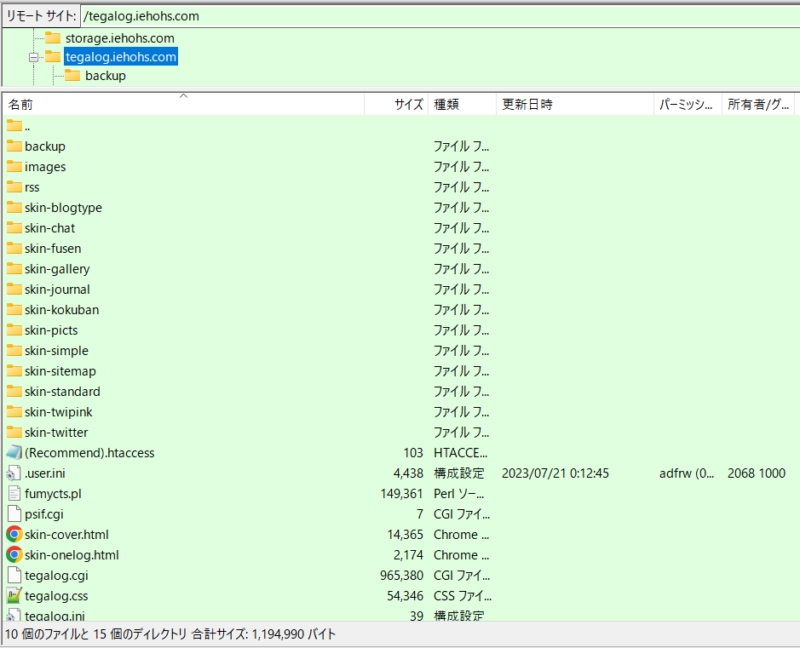800x648 pixels.
Task: Click the リモート サイト label
Action: (41, 16)
